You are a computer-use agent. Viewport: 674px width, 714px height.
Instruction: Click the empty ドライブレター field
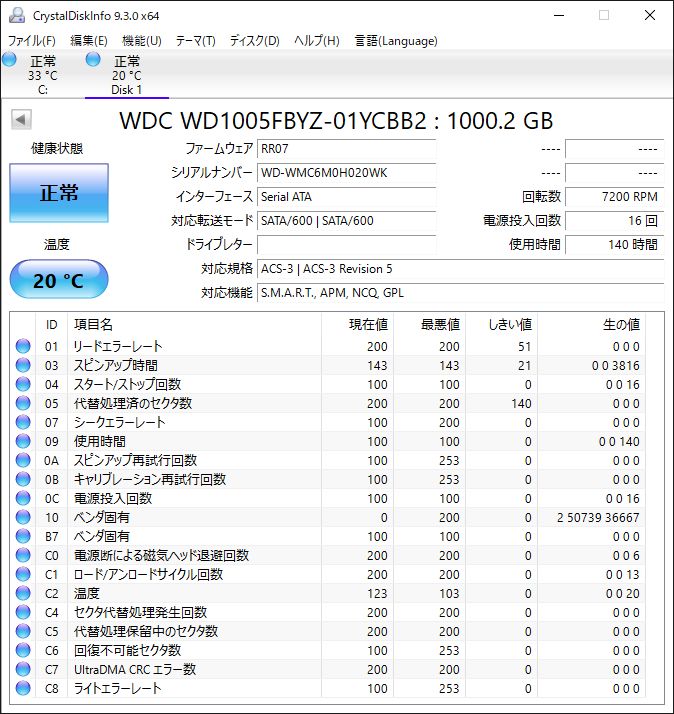[347, 245]
